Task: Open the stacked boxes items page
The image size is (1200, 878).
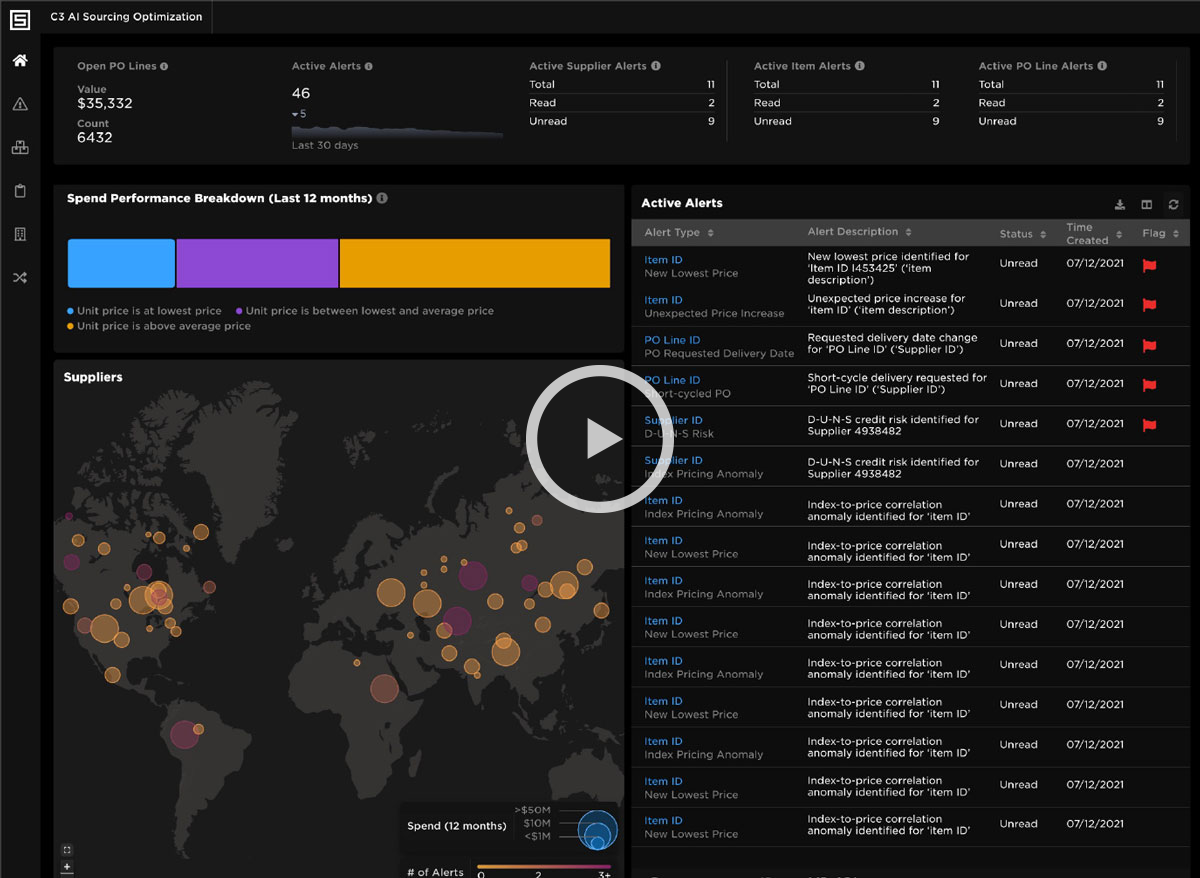Action: click(20, 148)
